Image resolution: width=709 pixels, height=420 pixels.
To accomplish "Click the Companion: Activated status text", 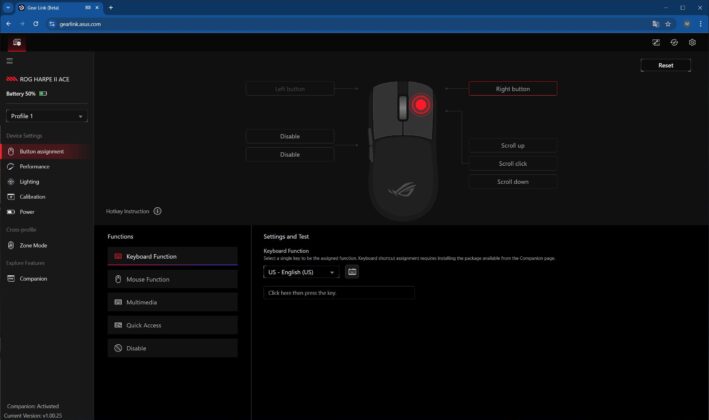I will tap(33, 406).
